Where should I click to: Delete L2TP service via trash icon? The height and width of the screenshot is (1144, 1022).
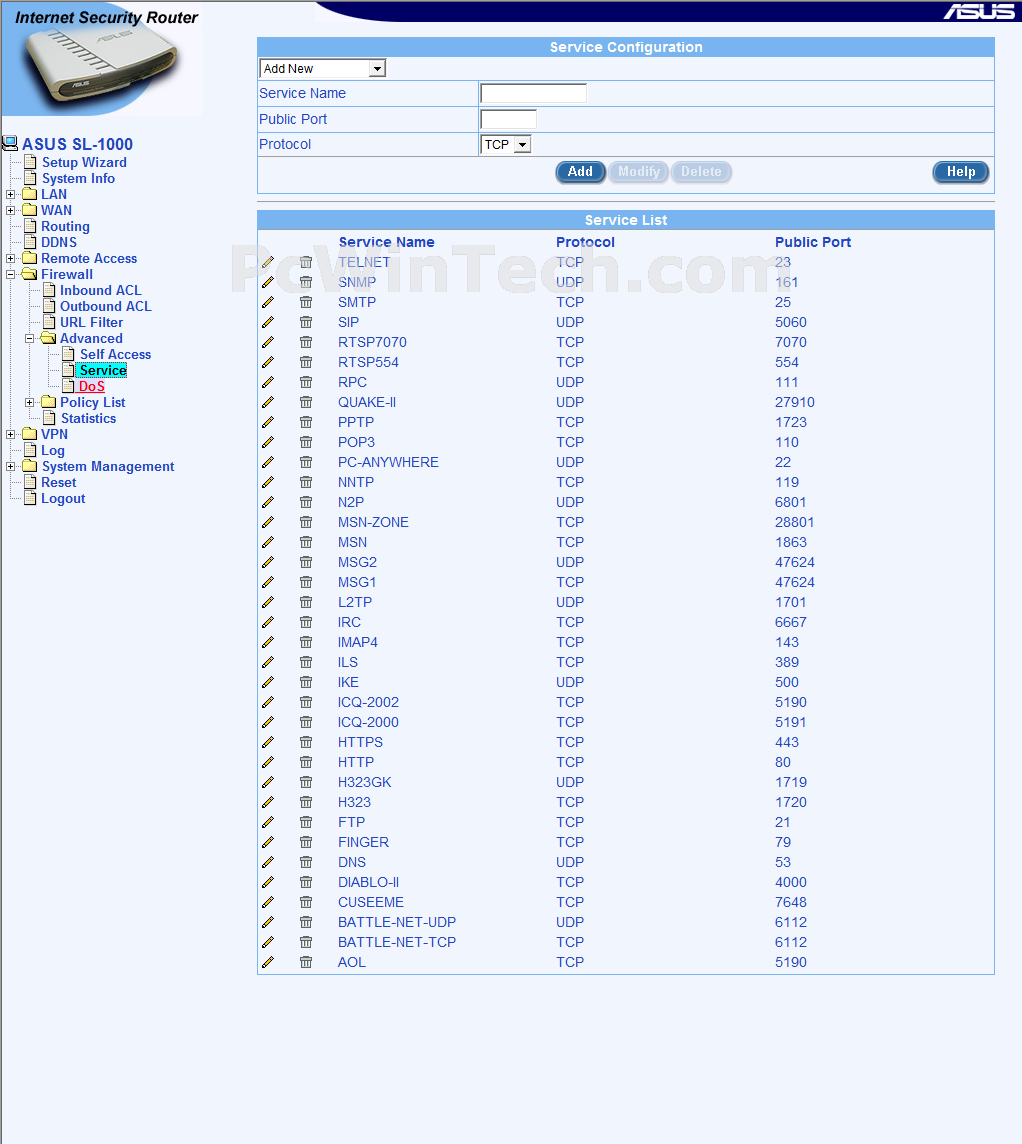click(306, 602)
